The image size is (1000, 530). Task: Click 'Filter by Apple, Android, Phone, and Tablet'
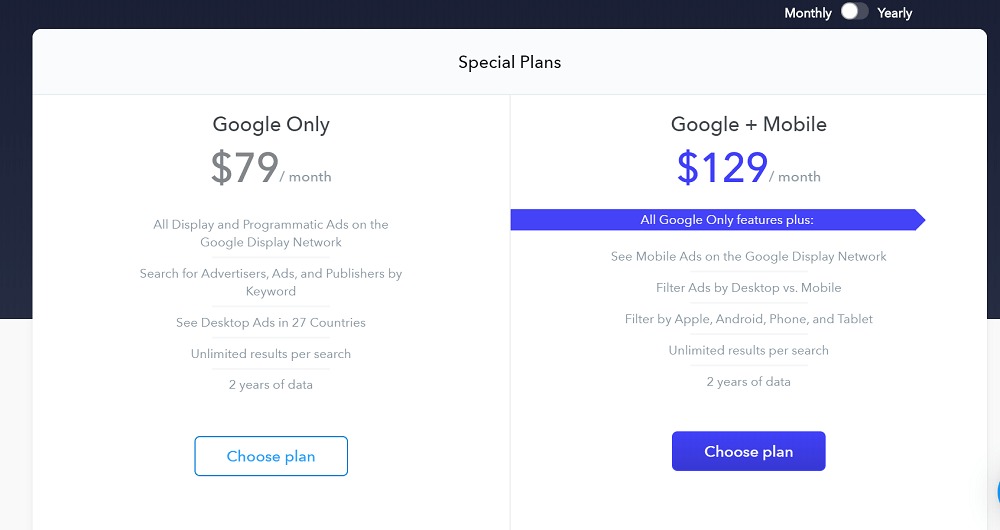(748, 319)
